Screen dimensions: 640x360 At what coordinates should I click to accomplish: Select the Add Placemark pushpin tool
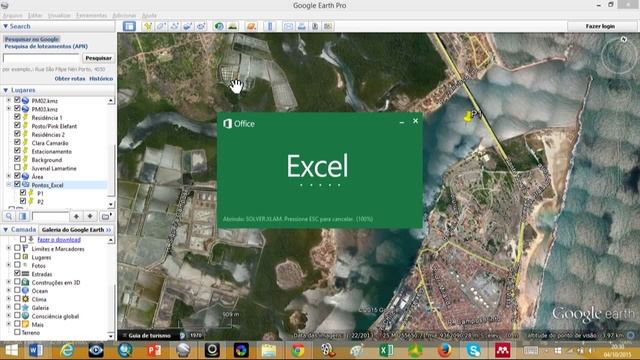tap(148, 26)
